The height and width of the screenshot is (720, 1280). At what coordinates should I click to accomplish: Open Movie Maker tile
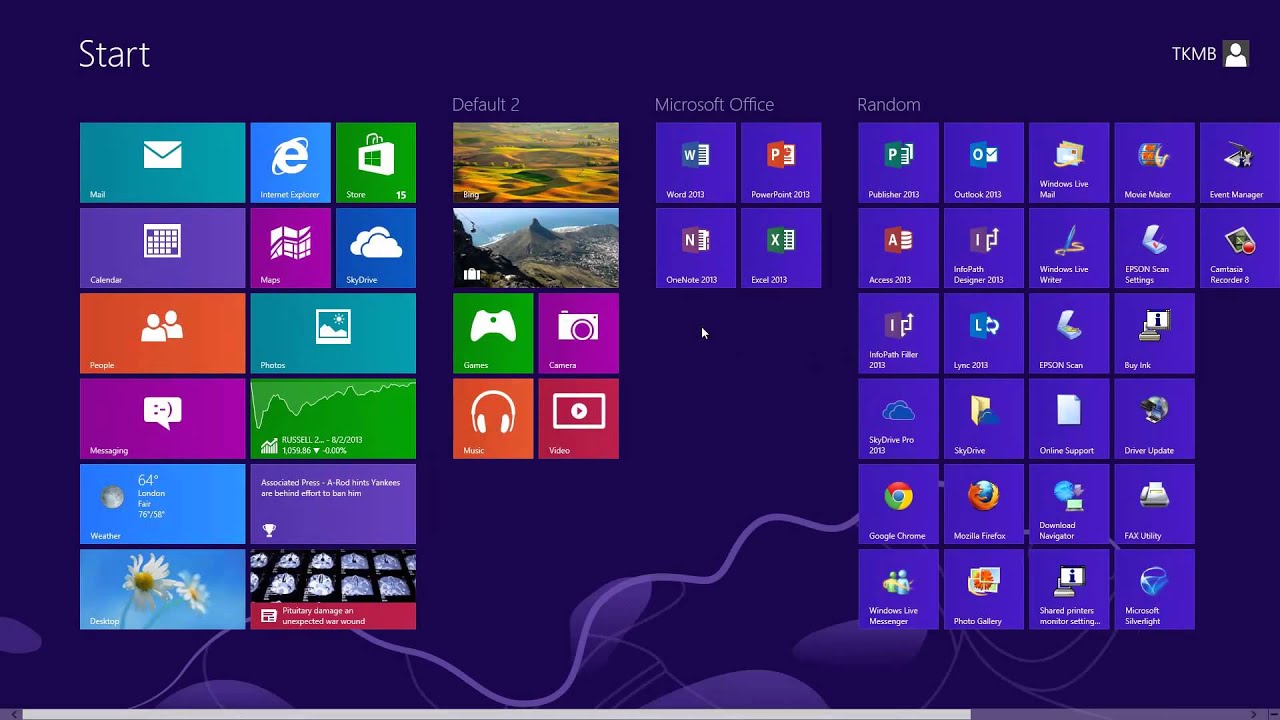pyautogui.click(x=1154, y=163)
